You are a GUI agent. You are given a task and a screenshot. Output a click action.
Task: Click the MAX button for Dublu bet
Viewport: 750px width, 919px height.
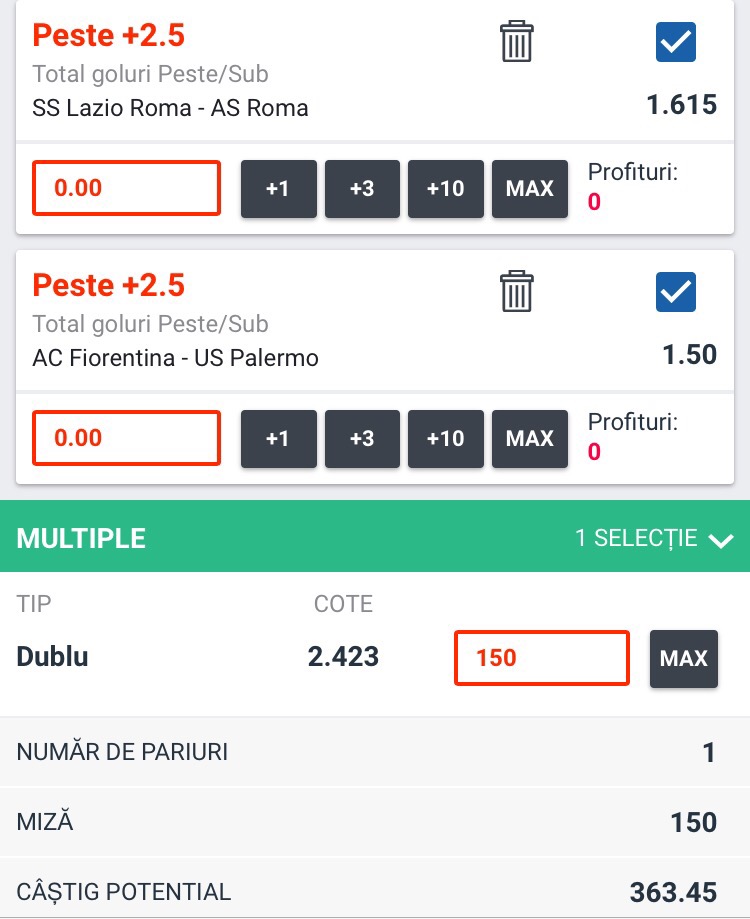pyautogui.click(x=684, y=658)
